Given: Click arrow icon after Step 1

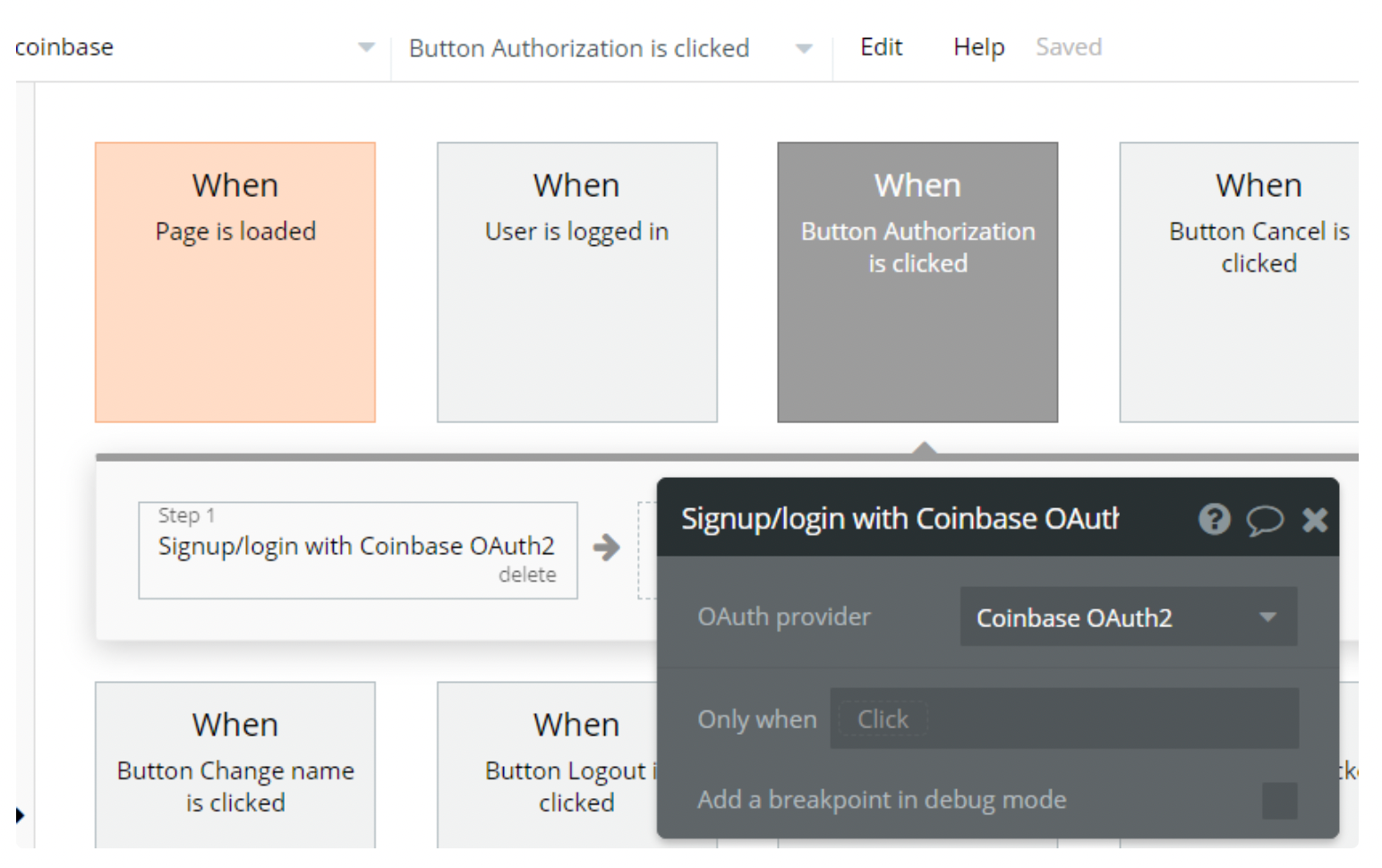Looking at the screenshot, I should [x=606, y=547].
